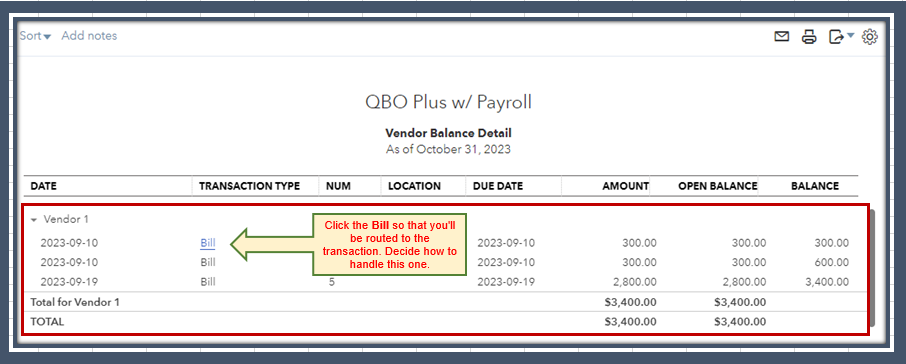Image resolution: width=906 pixels, height=364 pixels.
Task: Email the Vendor Balance Detail report
Action: point(781,37)
